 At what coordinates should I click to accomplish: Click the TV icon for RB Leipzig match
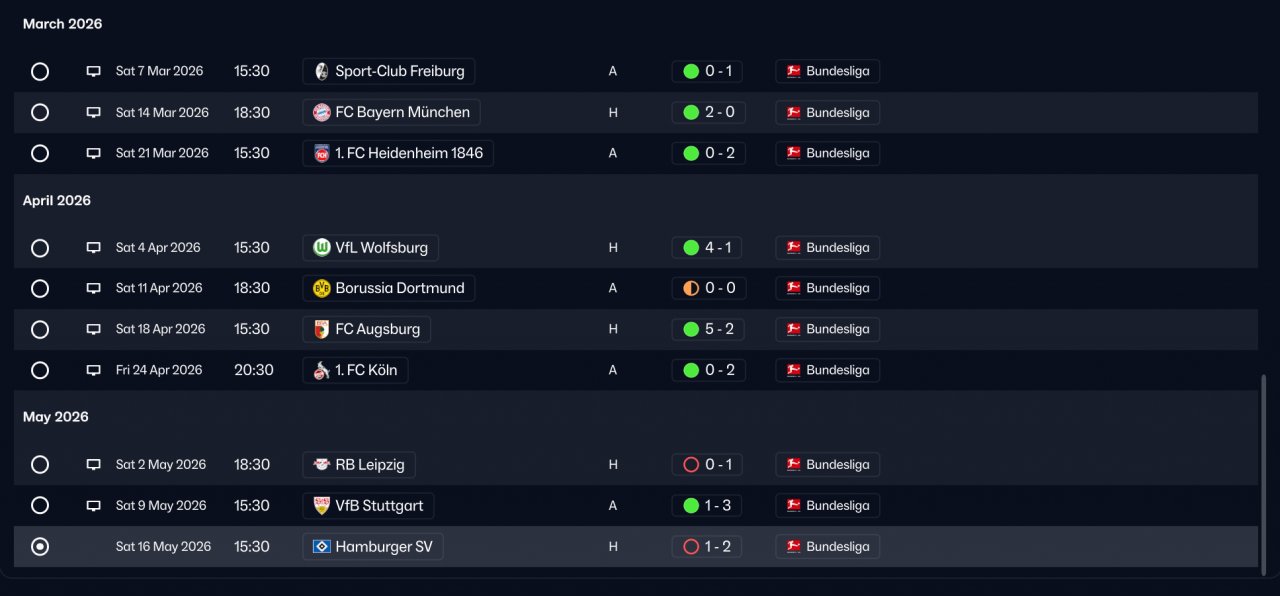pyautogui.click(x=93, y=465)
